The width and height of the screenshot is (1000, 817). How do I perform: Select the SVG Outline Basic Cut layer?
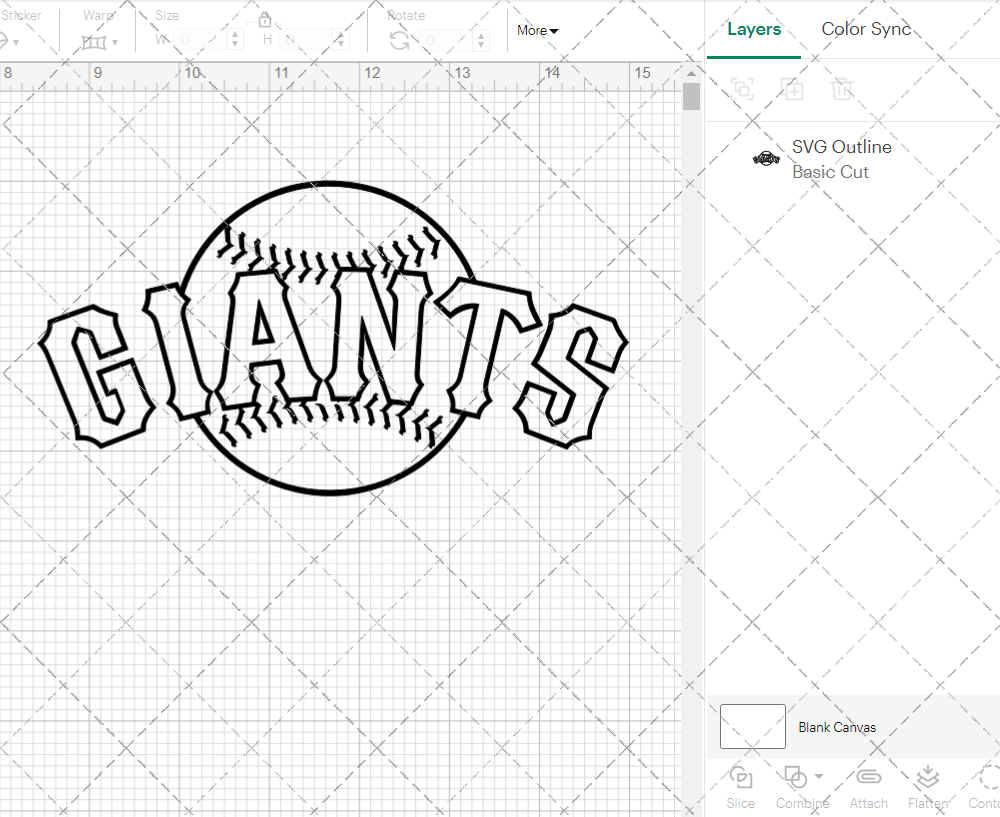842,159
